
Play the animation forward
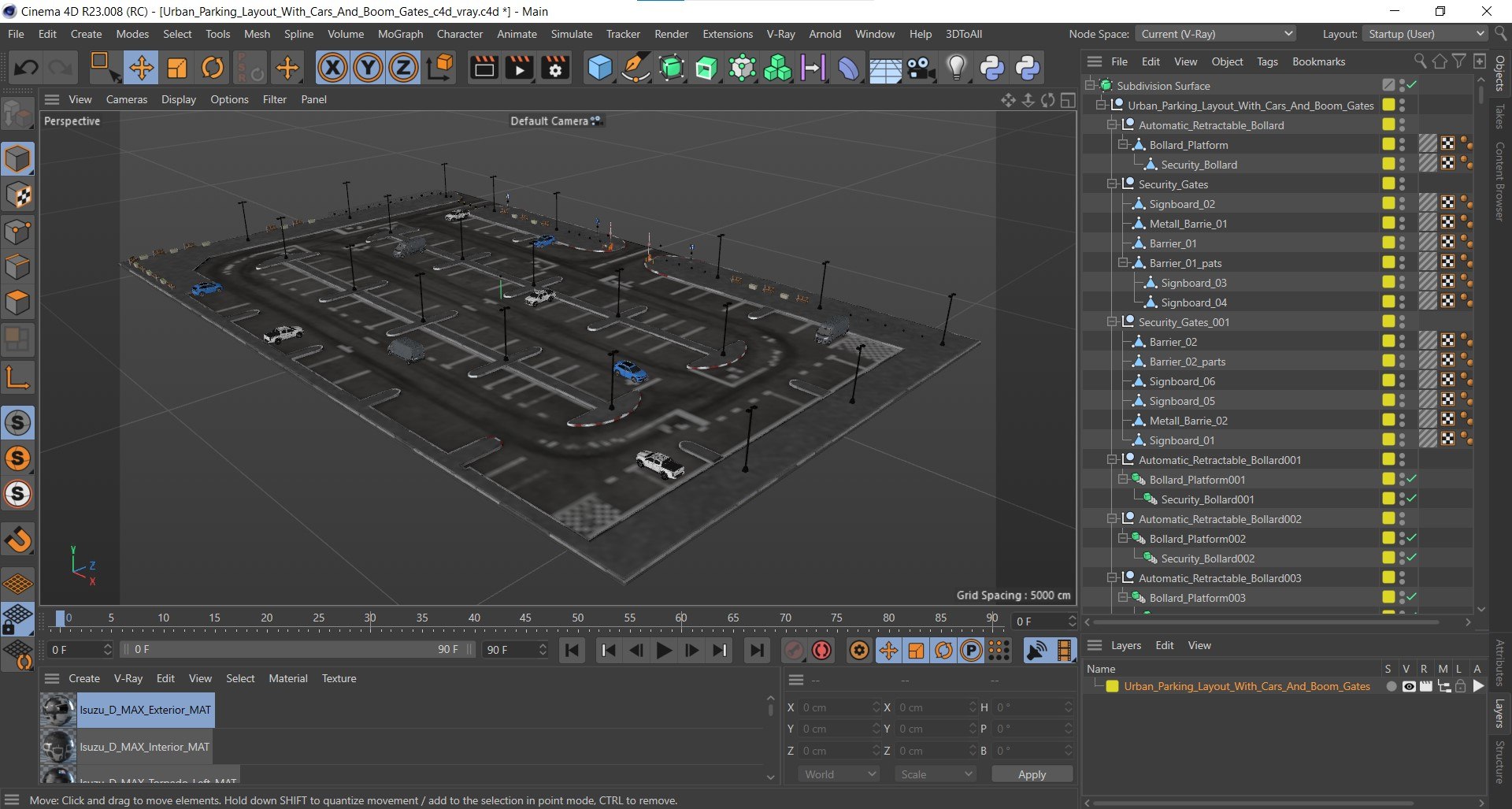coord(664,650)
